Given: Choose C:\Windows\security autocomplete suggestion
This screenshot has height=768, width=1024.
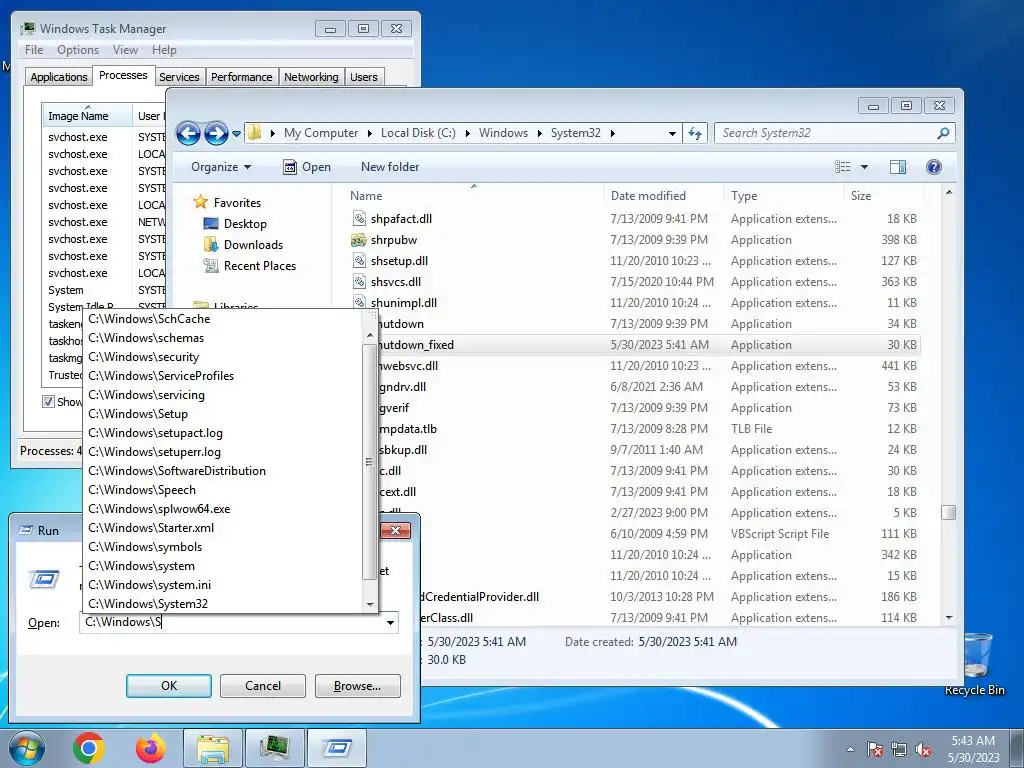Looking at the screenshot, I should pos(222,357).
